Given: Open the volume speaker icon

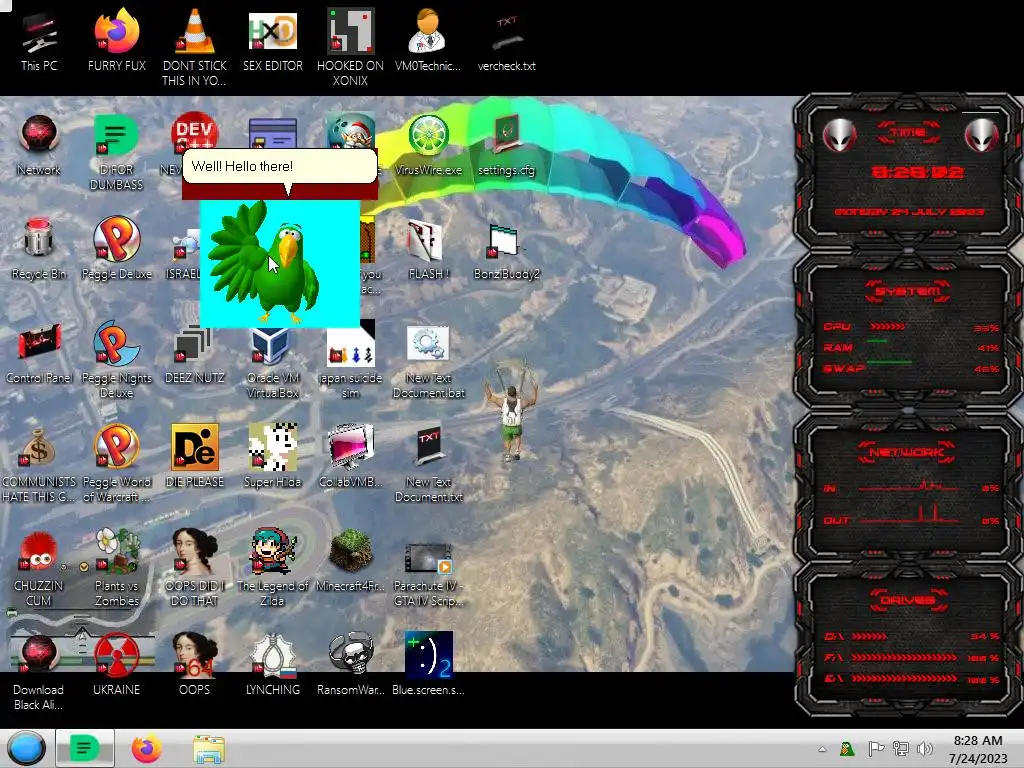Looking at the screenshot, I should [x=925, y=748].
